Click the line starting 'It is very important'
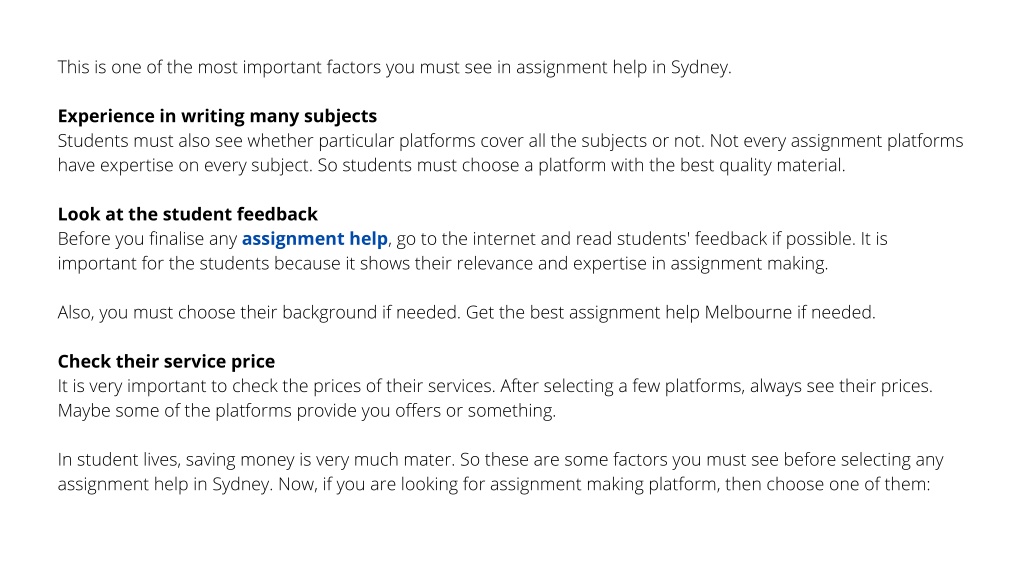Viewport: 1024px width, 576px height. coord(495,386)
